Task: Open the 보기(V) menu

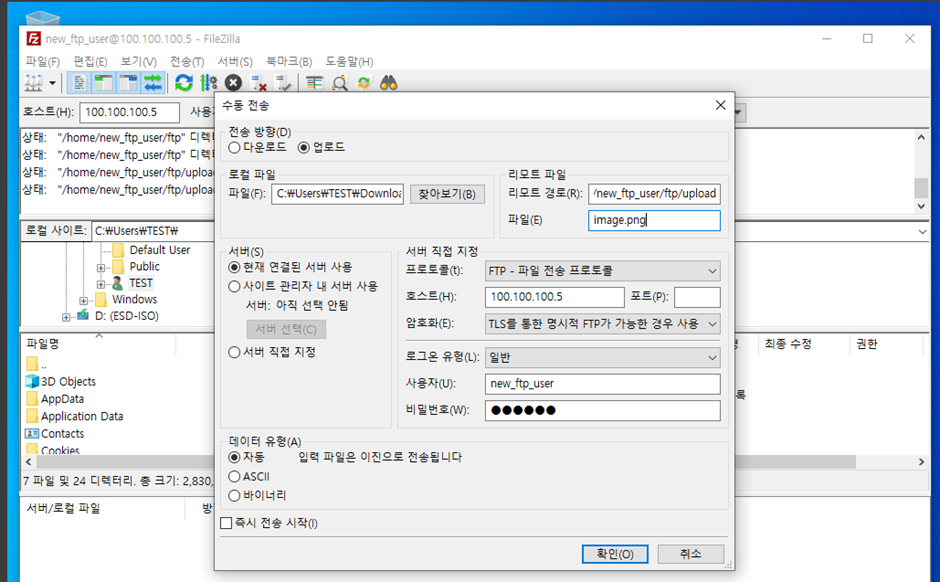Action: pos(138,61)
